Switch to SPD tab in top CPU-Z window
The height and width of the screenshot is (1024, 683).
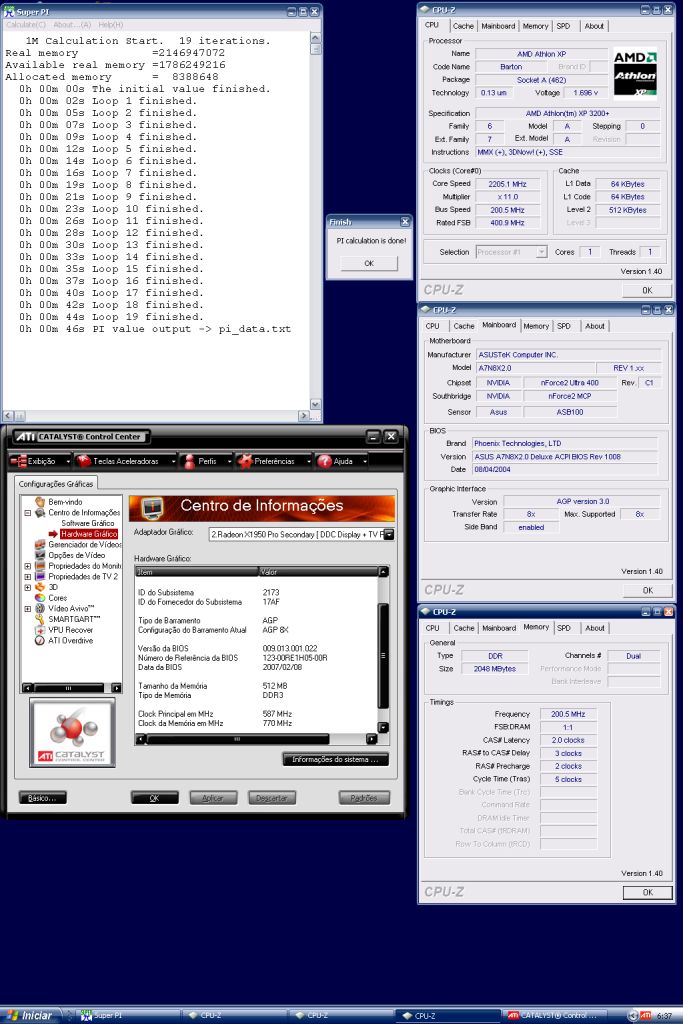click(563, 26)
